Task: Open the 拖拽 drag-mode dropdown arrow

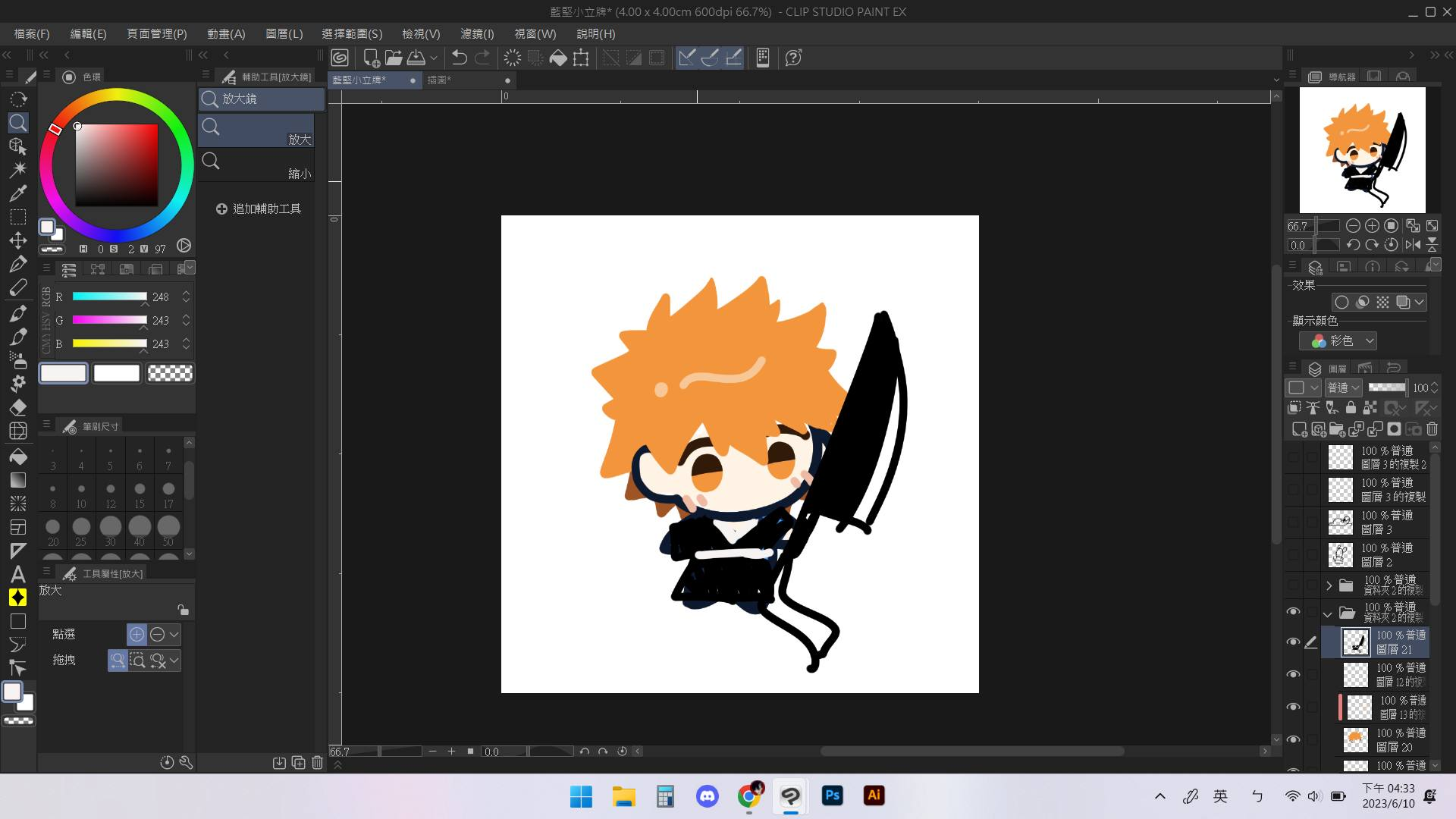Action: click(x=174, y=661)
